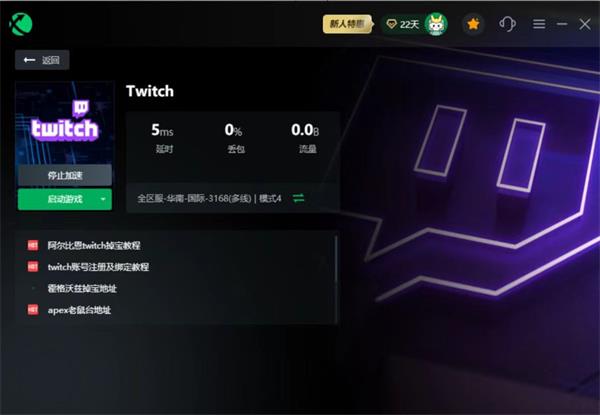This screenshot has height=415, width=600.
Task: Open the server region 全区服-华南 selector
Action: pyautogui.click(x=209, y=199)
